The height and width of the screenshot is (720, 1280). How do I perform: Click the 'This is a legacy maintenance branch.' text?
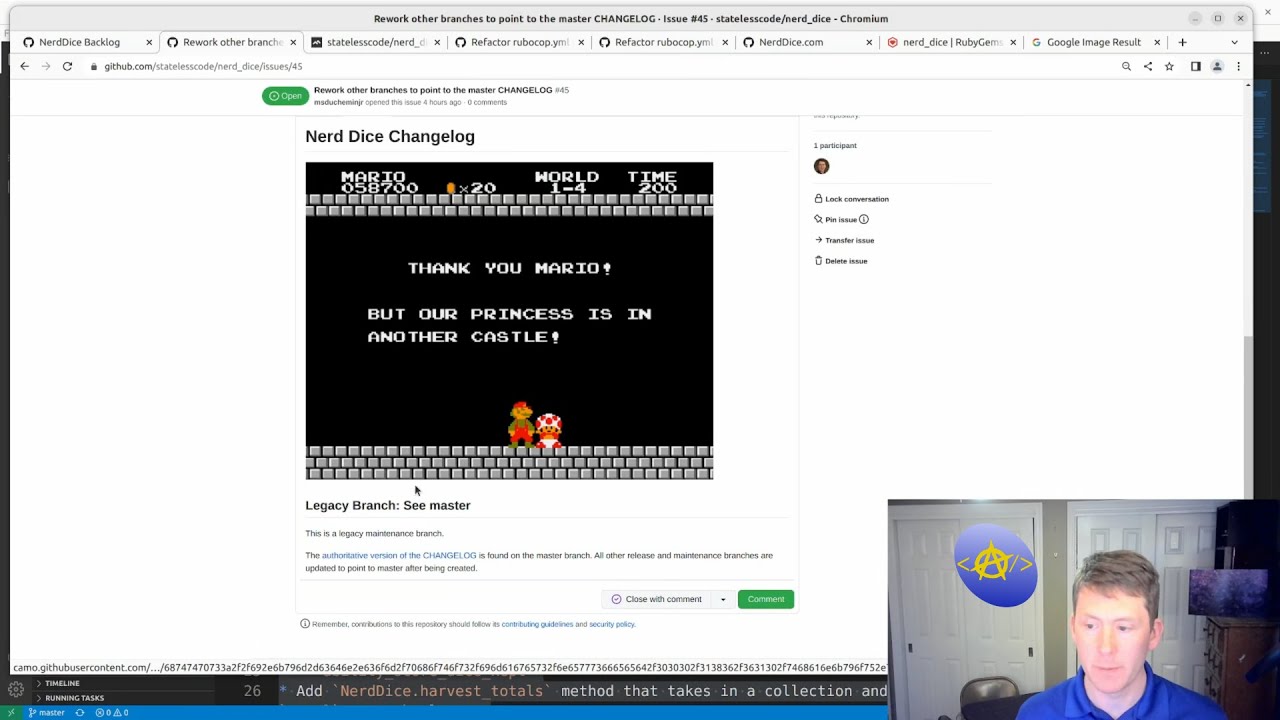pyautogui.click(x=374, y=533)
